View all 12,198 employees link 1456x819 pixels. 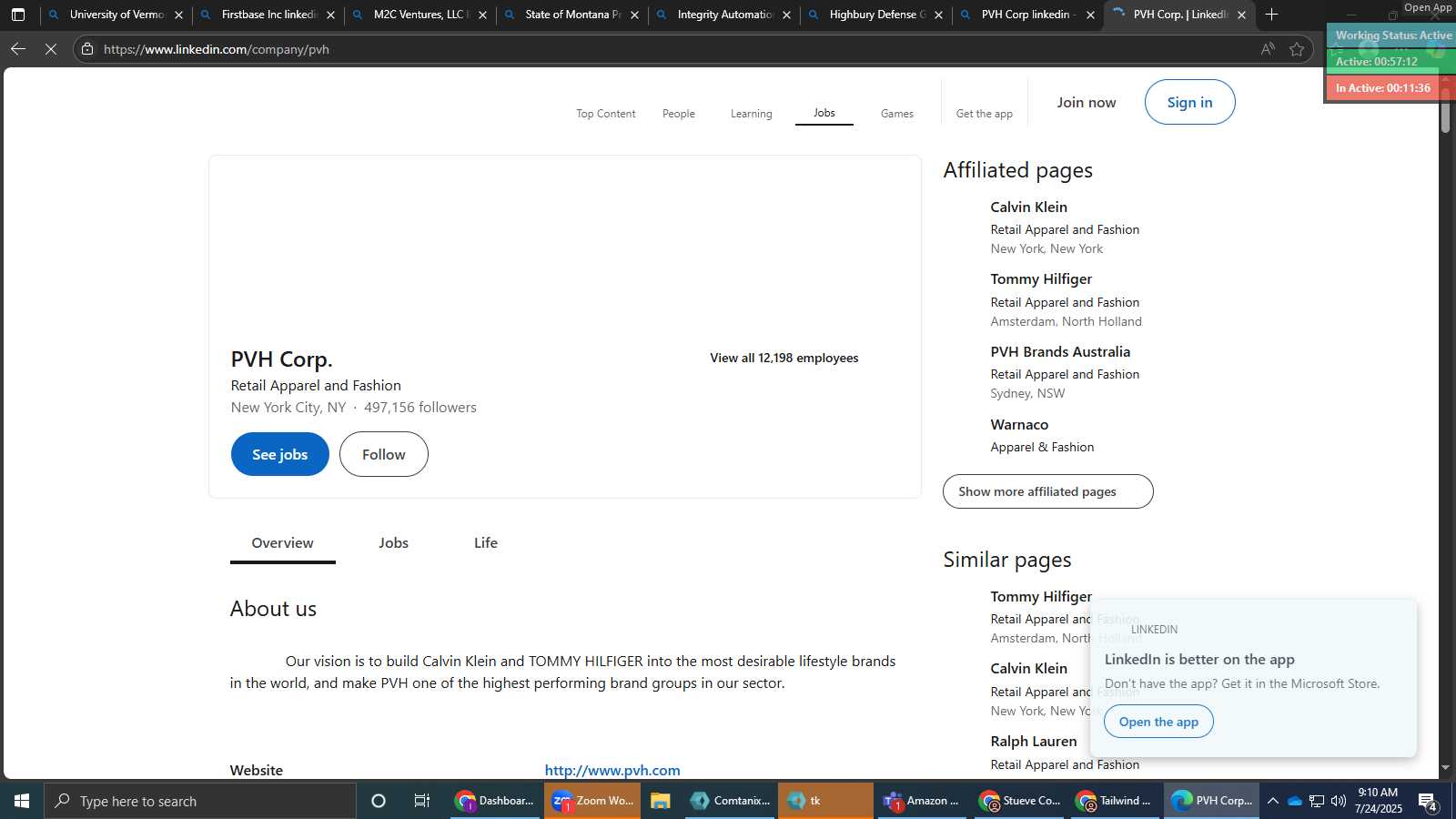click(784, 358)
